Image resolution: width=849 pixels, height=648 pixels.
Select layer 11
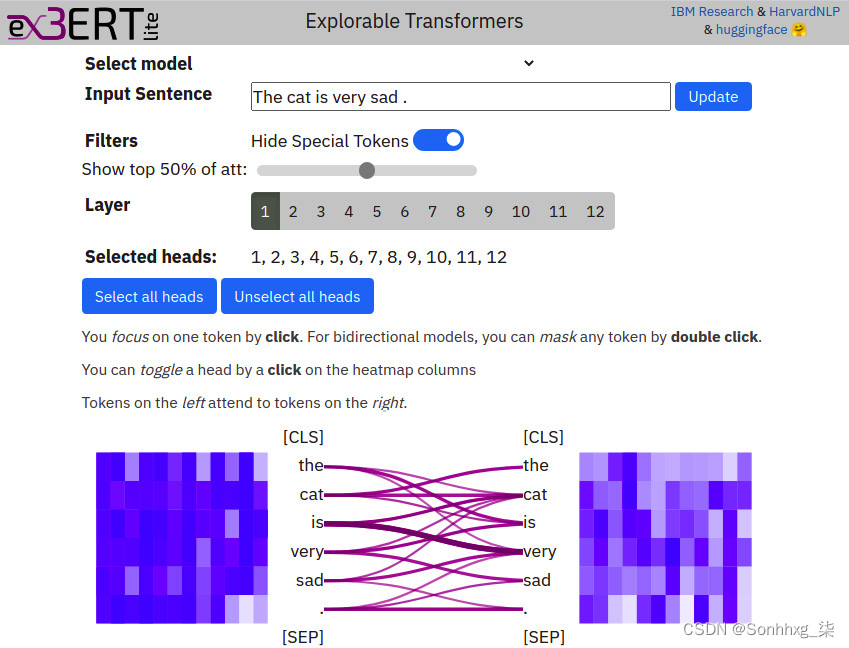558,211
